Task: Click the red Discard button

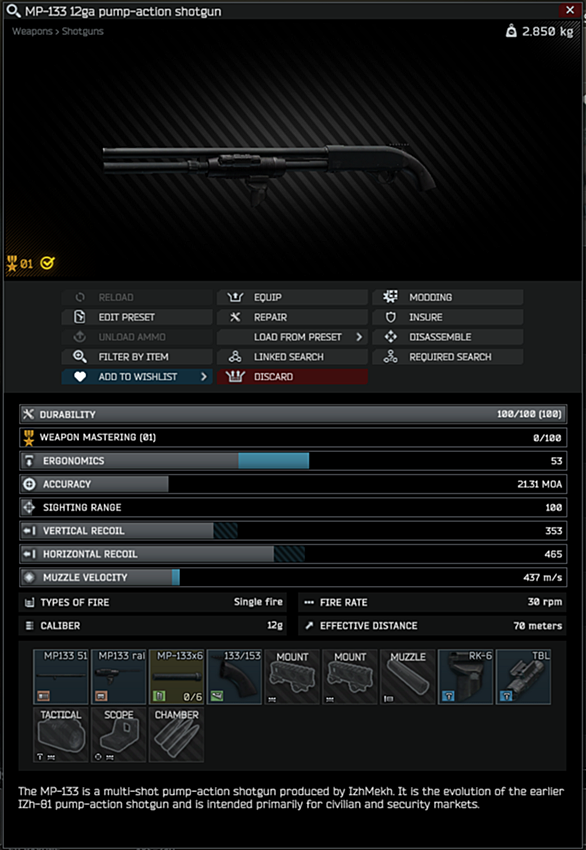Action: (x=292, y=377)
